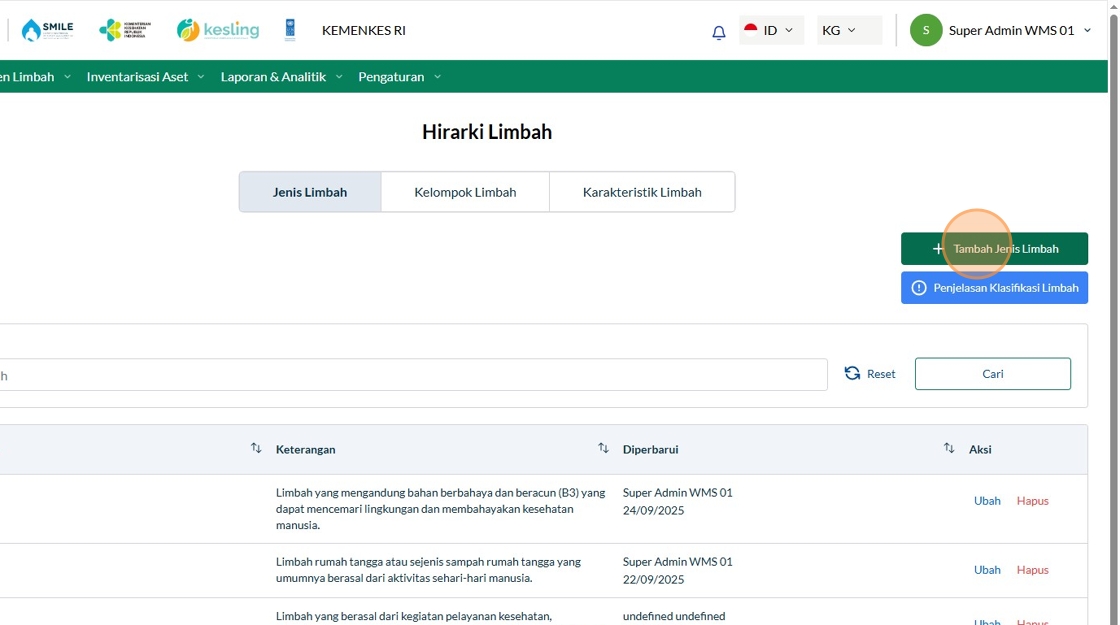Click the Hirarki Limbah heading
Viewport: 1120px width, 625px height.
tap(487, 132)
